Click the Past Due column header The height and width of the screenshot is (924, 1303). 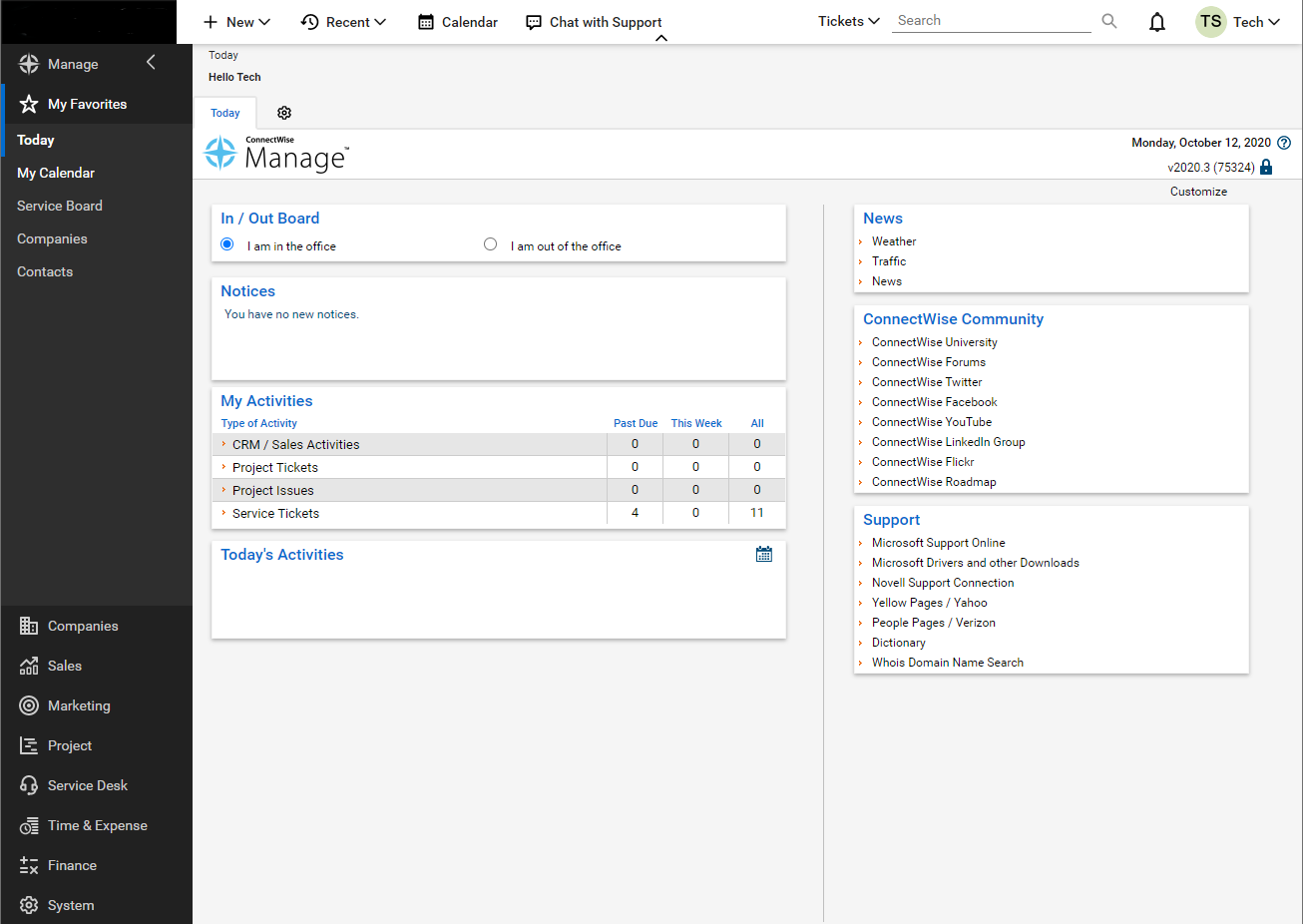636,423
